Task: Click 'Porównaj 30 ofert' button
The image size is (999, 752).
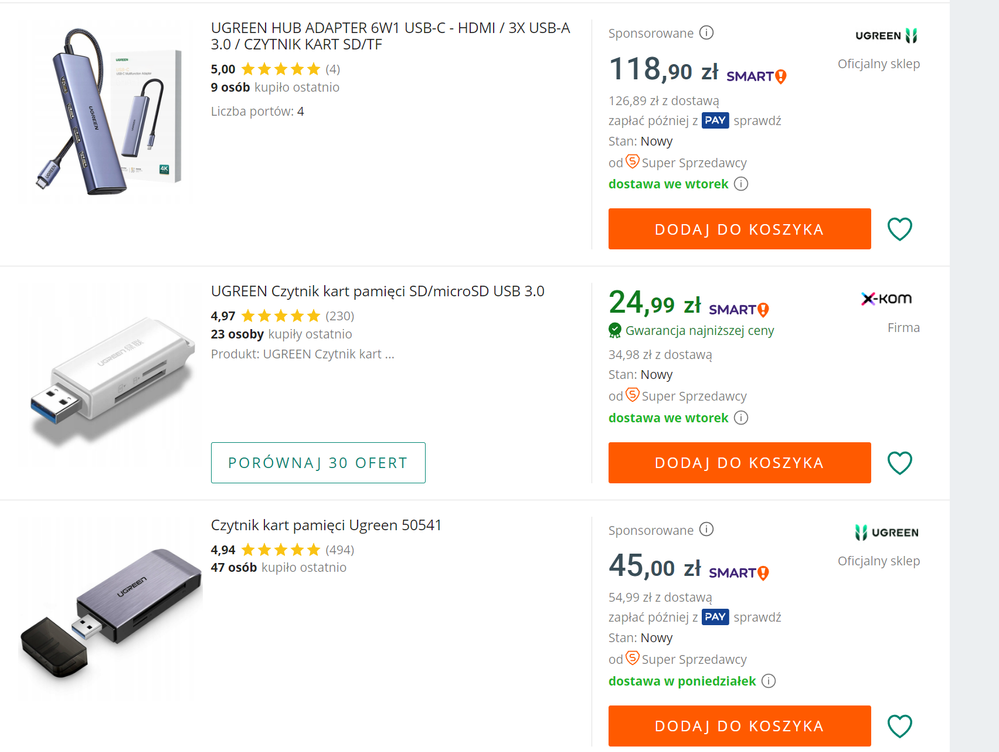Action: pyautogui.click(x=318, y=463)
